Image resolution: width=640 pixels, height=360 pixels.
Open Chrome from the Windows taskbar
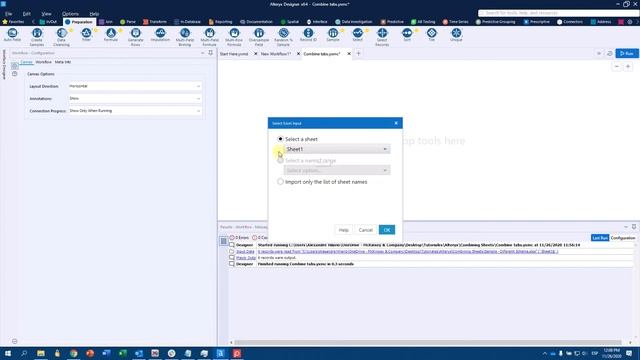tap(73, 353)
